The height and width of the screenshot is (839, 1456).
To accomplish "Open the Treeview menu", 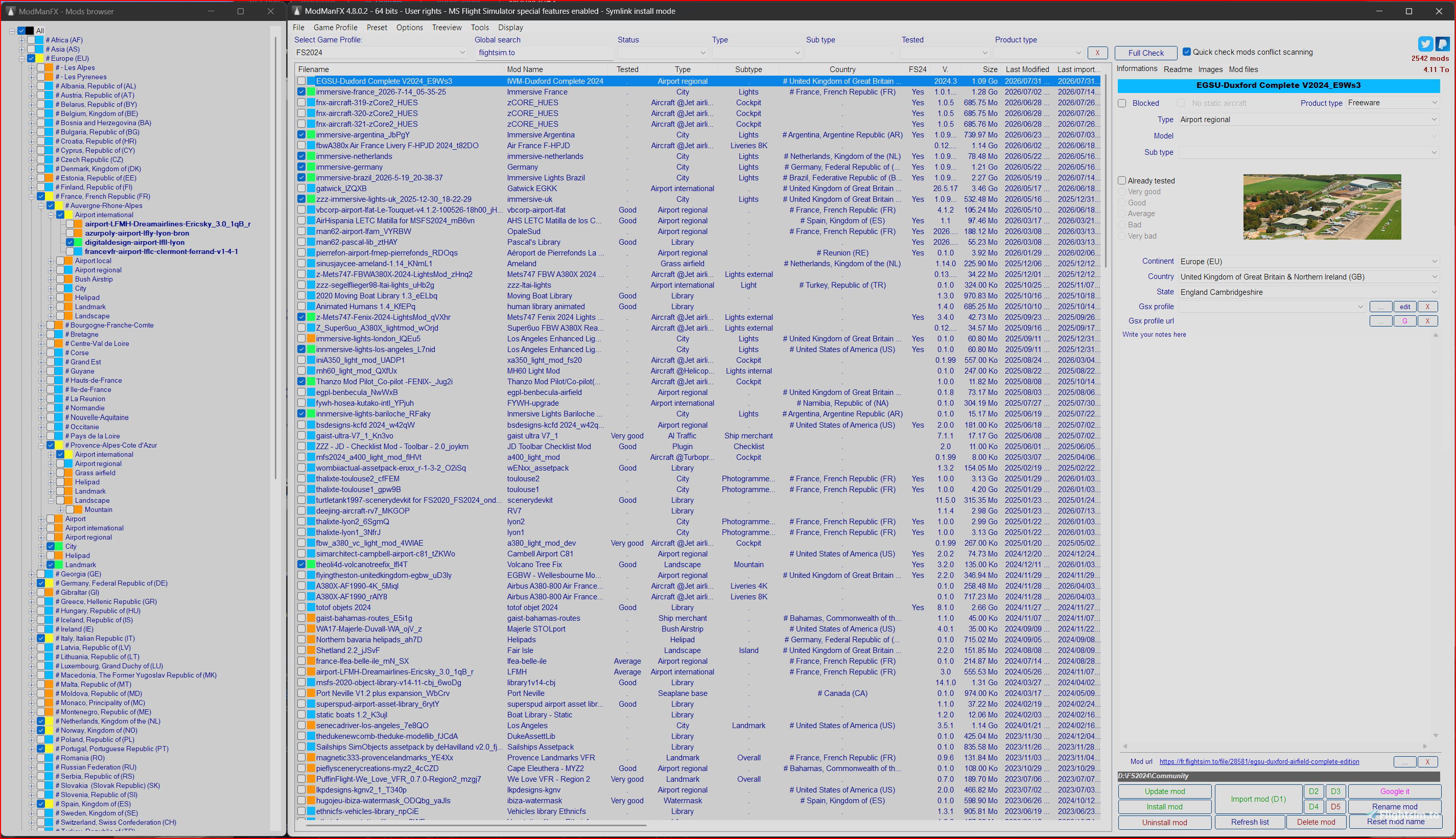I will click(x=447, y=27).
